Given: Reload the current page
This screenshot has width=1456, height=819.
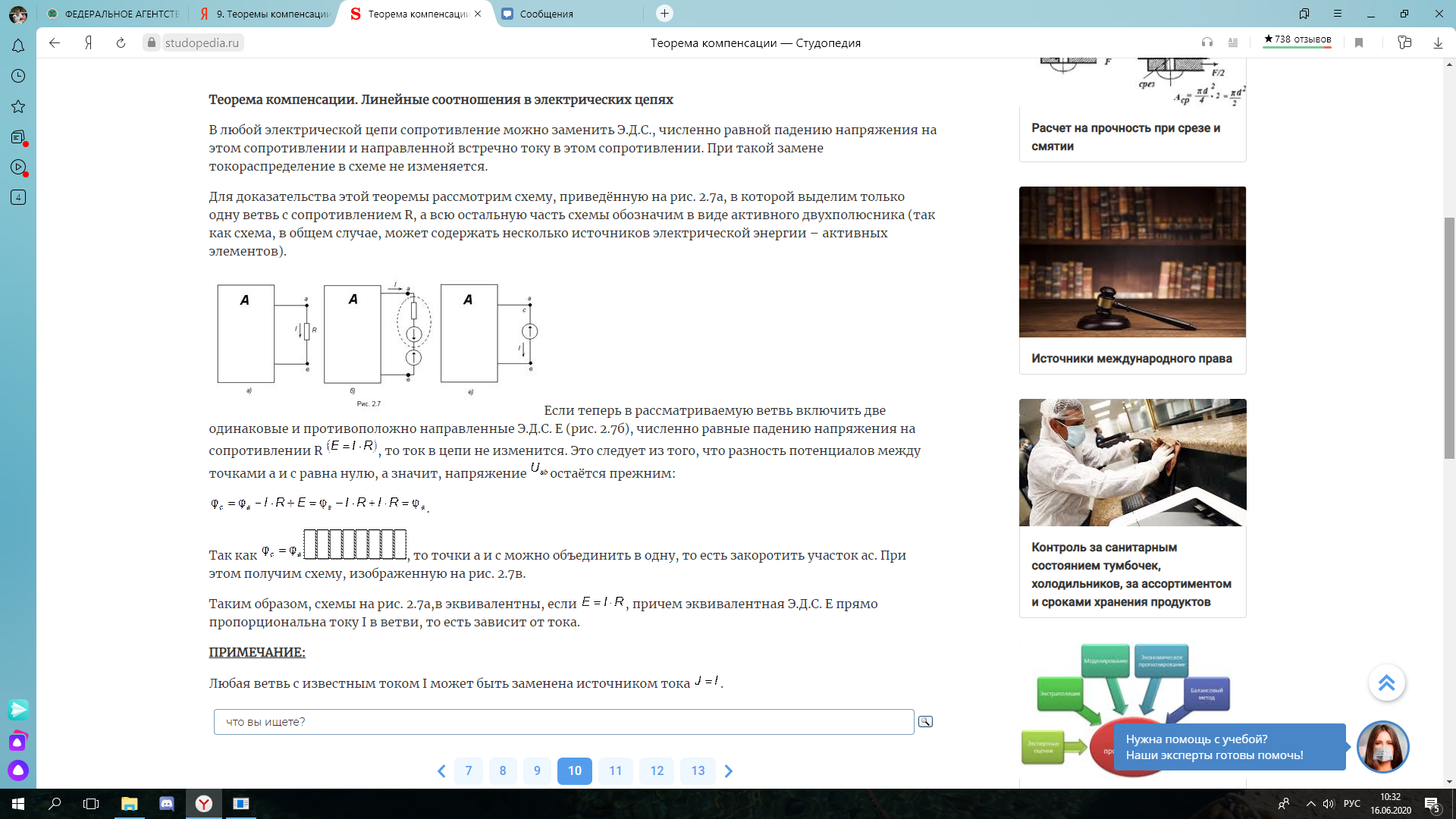Looking at the screenshot, I should click(121, 42).
